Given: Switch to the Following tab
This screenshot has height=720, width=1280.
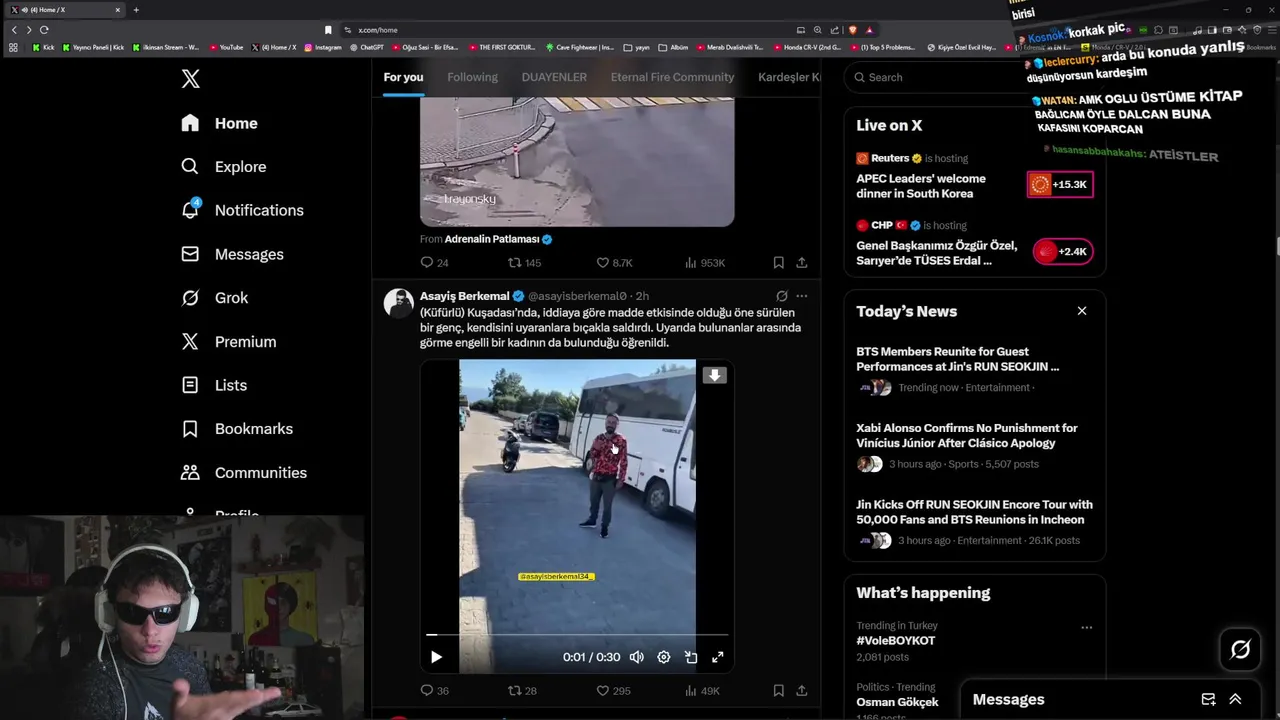Looking at the screenshot, I should [x=472, y=77].
